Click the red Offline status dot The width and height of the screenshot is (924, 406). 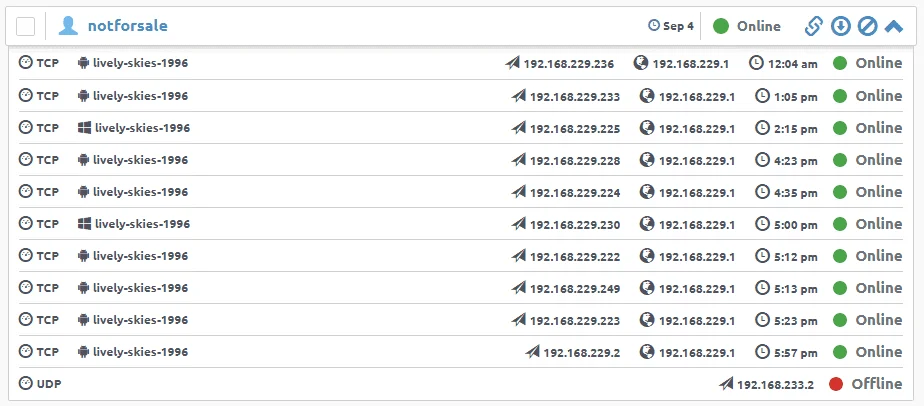click(x=836, y=384)
